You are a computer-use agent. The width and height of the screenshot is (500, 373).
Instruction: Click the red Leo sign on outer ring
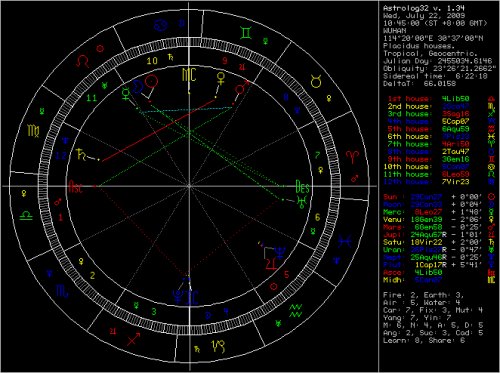[x=83, y=61]
